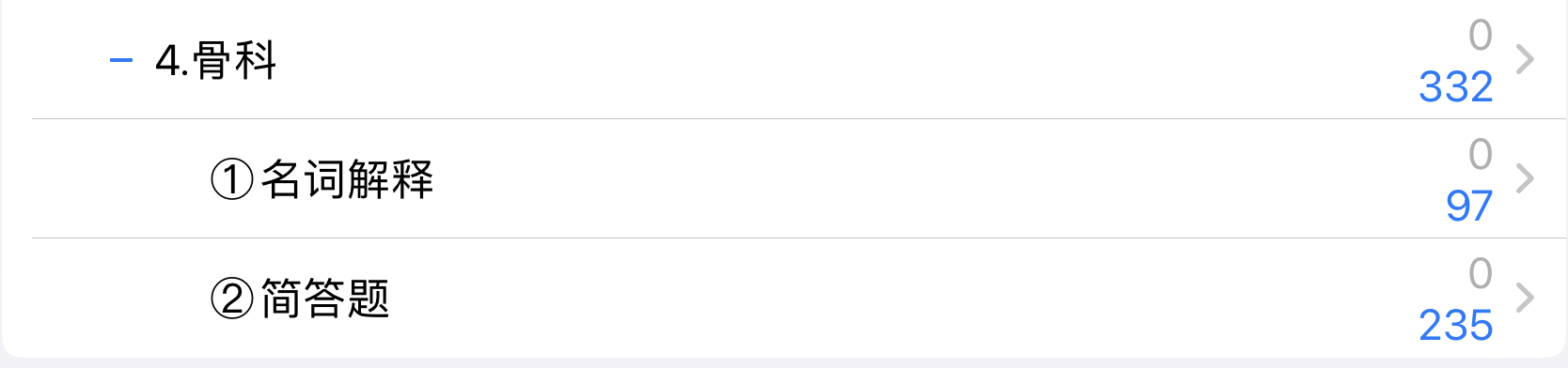1568x368 pixels.
Task: Tap the blue 97 question count
Action: click(x=1469, y=207)
